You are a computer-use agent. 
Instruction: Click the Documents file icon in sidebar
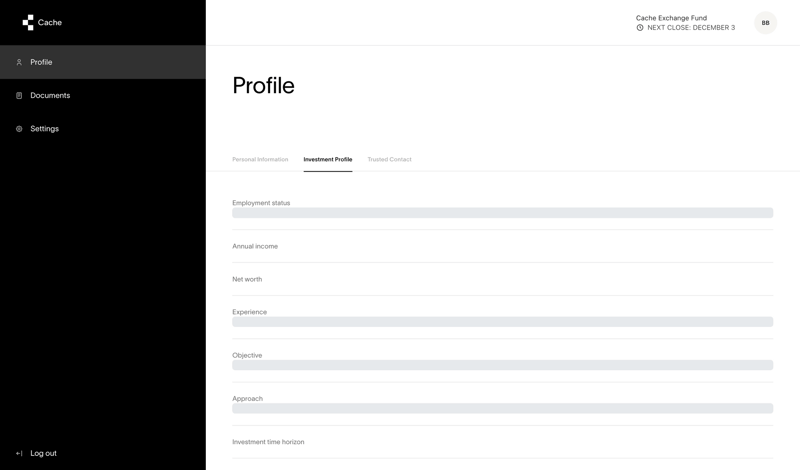[x=19, y=96]
